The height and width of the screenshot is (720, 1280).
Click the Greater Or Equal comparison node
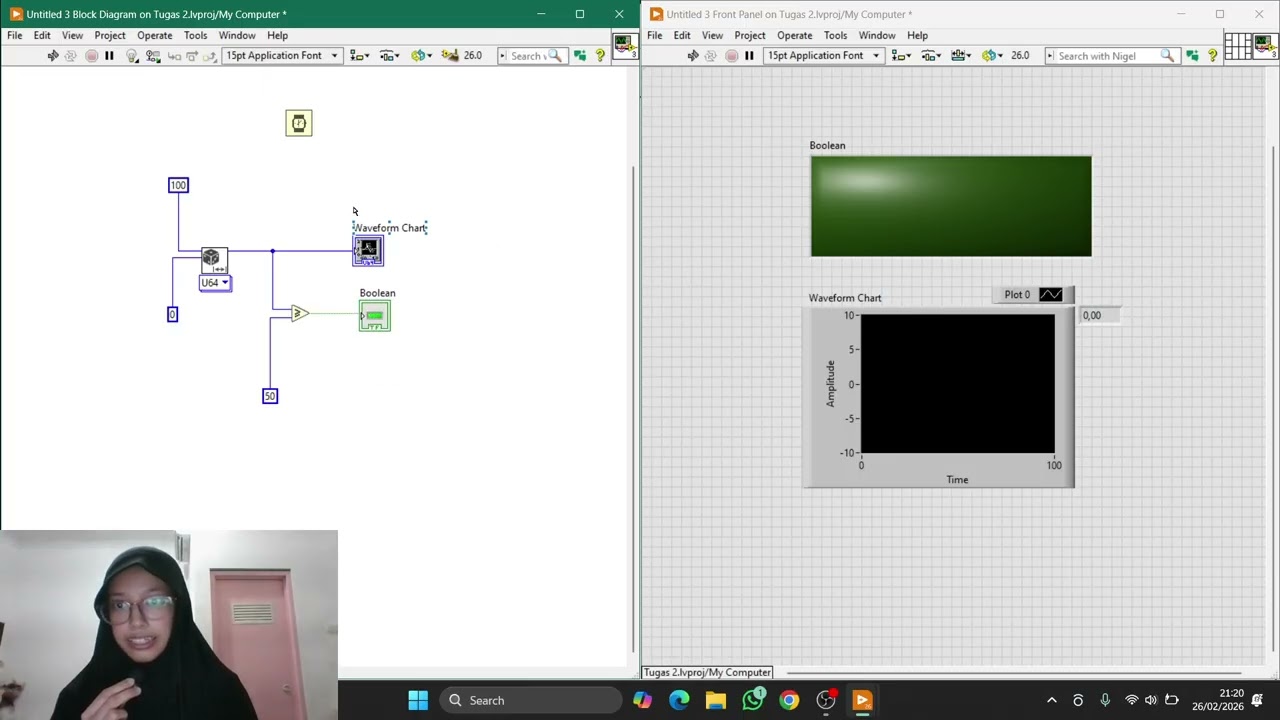(299, 314)
